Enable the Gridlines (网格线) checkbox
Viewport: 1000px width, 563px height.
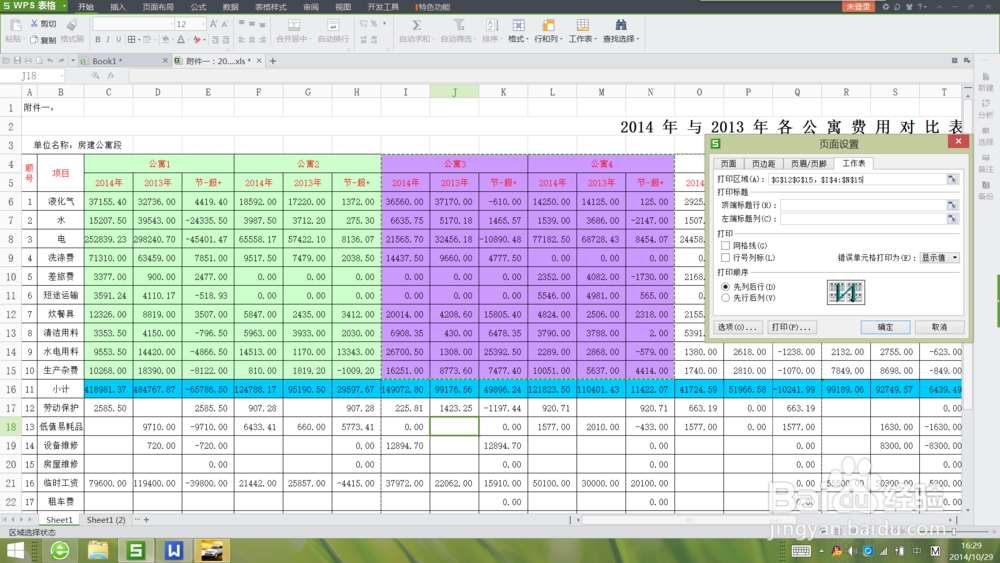coord(725,245)
